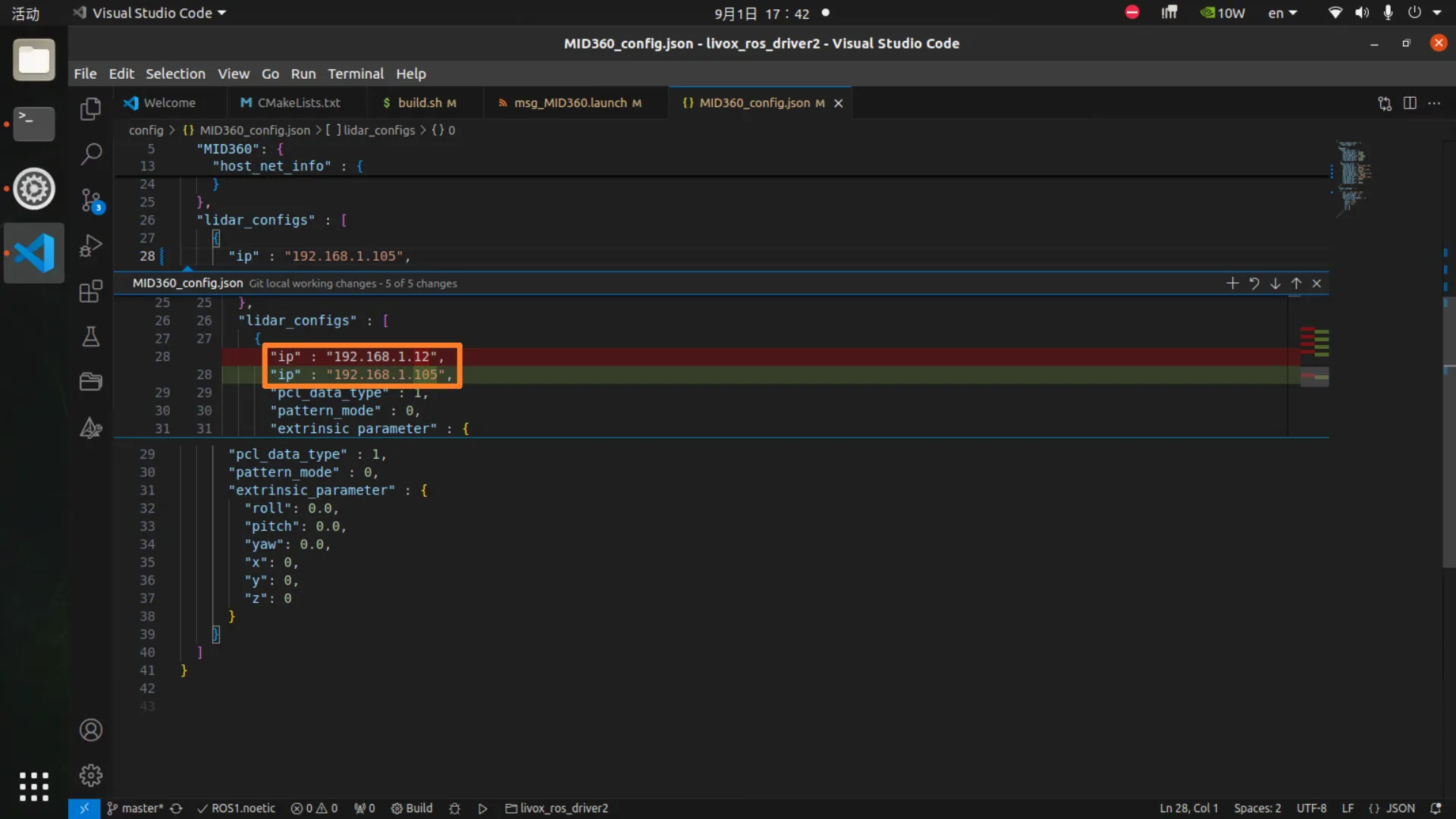Click ROS1.noetic status bar item
1456x819 pixels.
click(237, 808)
